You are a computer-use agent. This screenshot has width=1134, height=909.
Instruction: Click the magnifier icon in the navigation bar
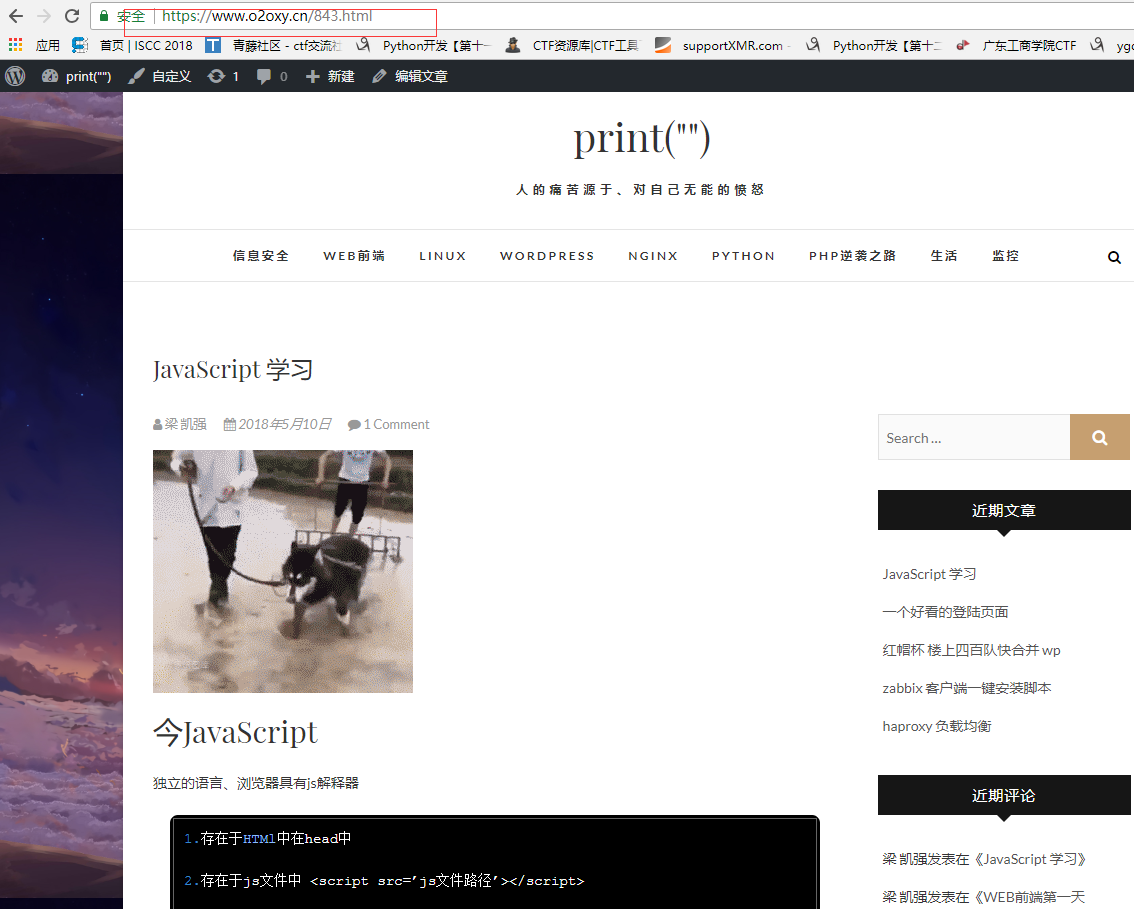click(x=1114, y=257)
